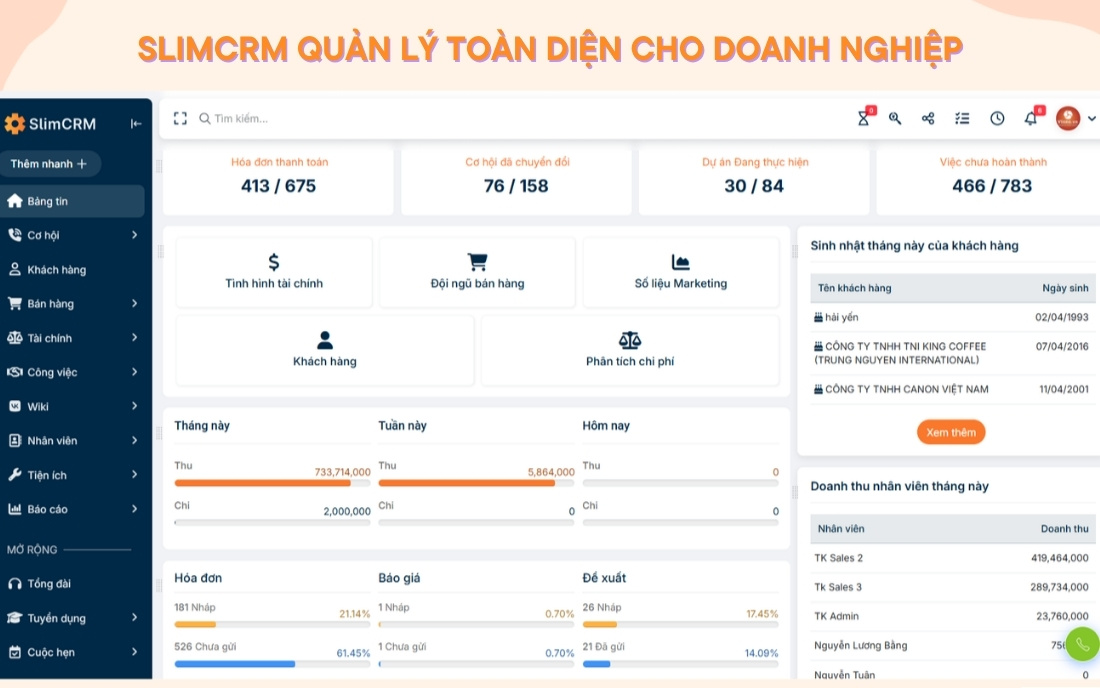Click Ngày sinh column header

(x=1065, y=288)
